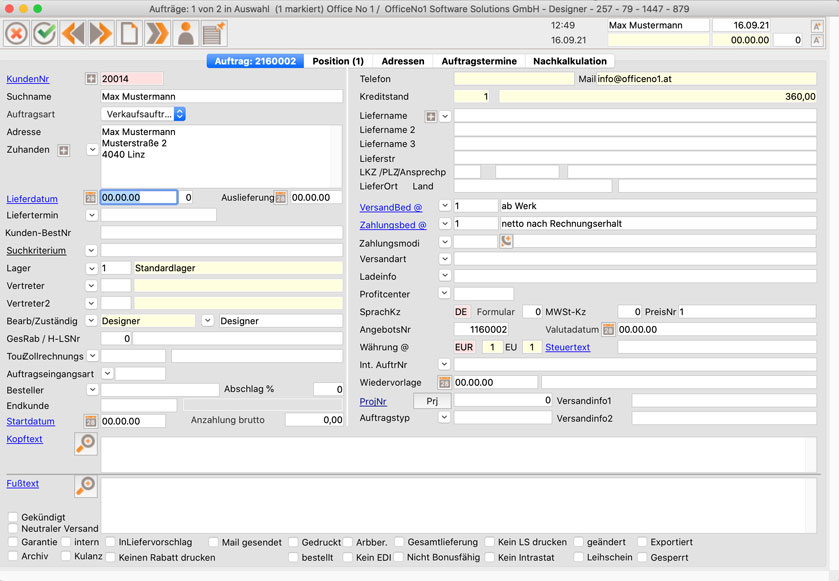Open Fußtext magnifier search icon

click(x=86, y=486)
